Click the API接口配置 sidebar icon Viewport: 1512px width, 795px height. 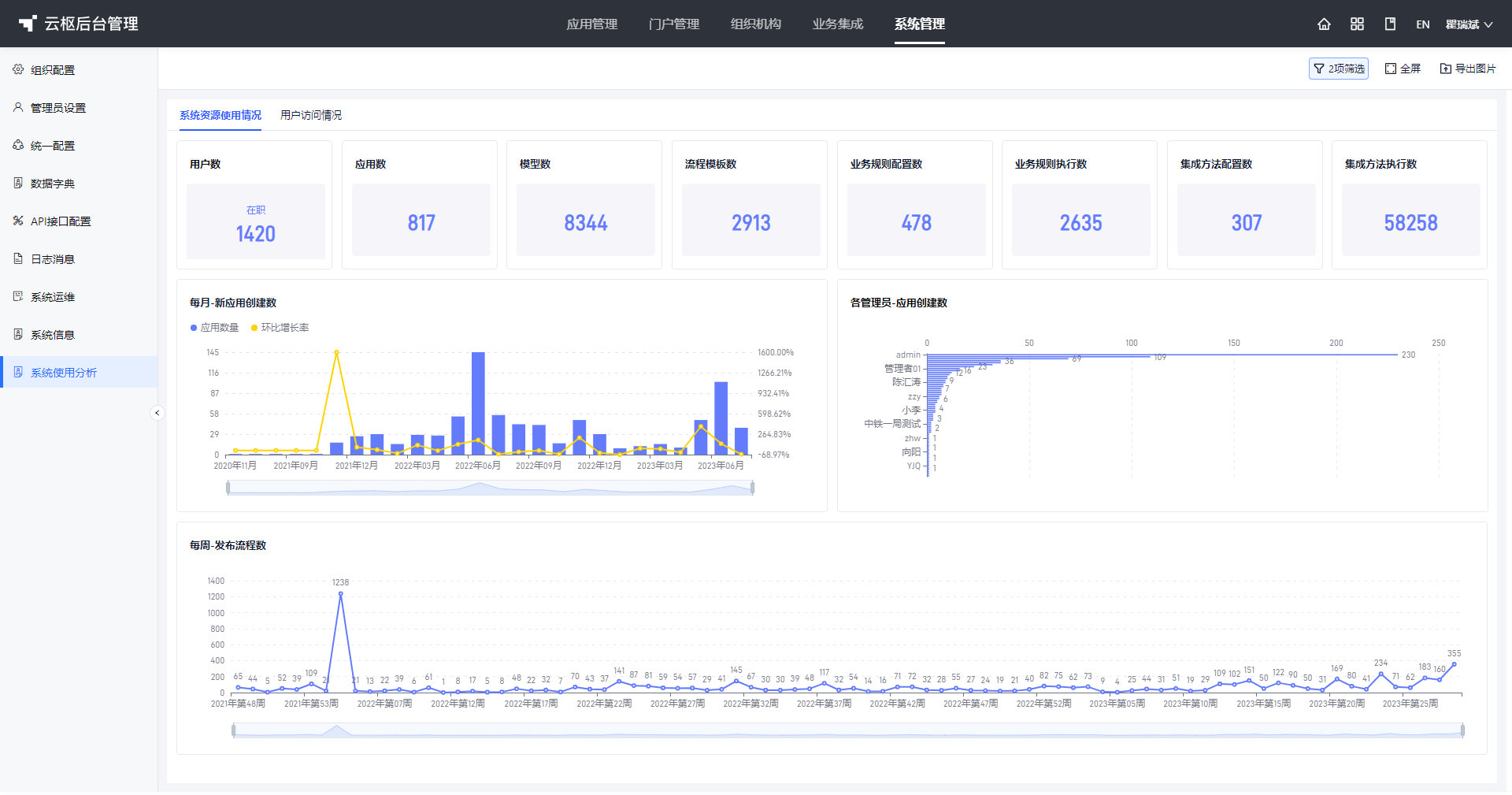pyautogui.click(x=18, y=221)
